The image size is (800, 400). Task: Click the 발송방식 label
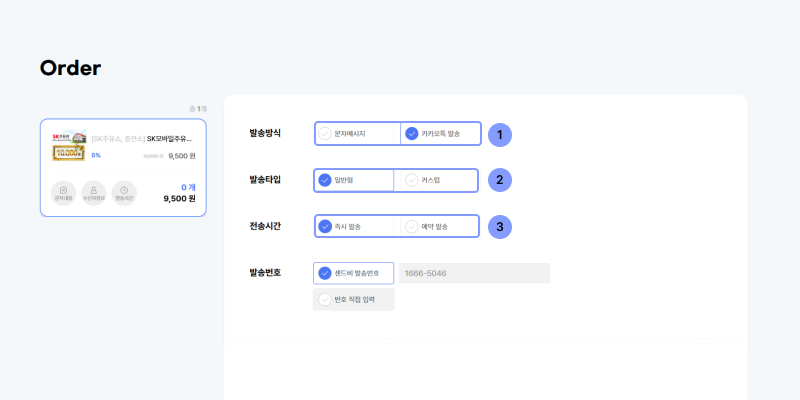click(265, 133)
